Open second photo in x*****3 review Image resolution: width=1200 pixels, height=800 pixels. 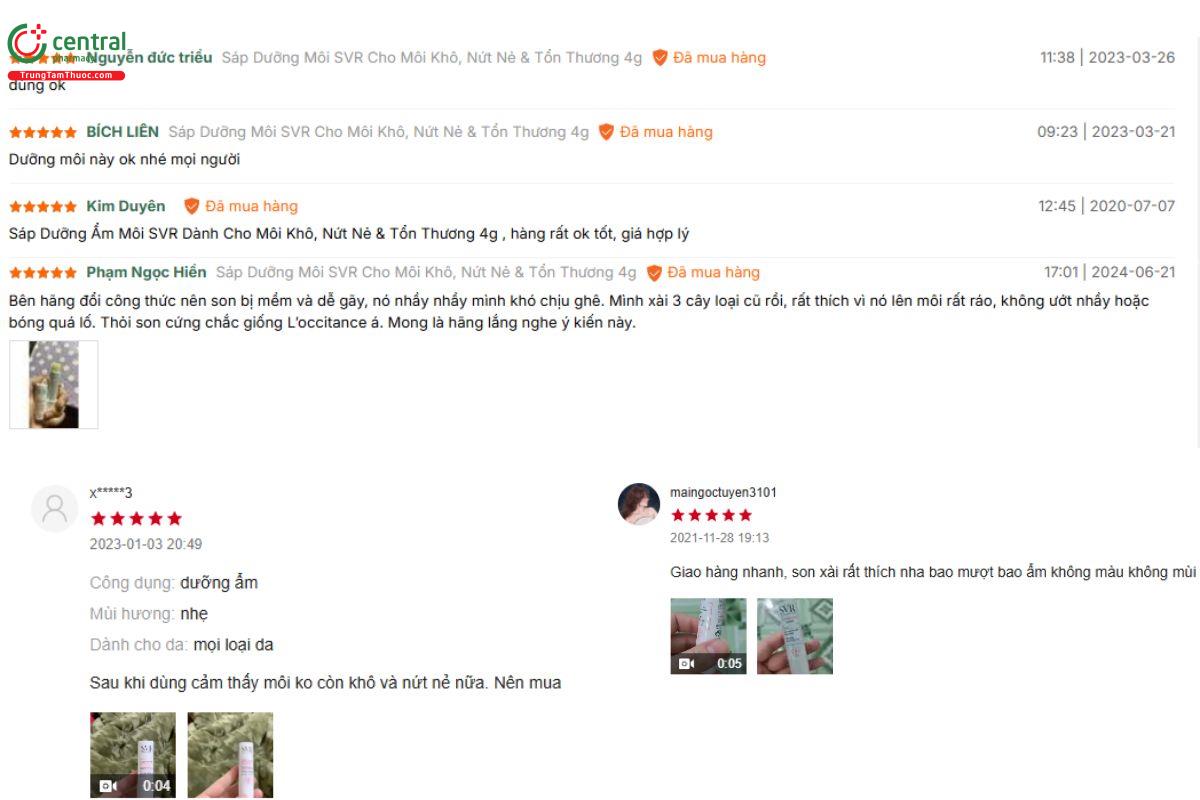(x=230, y=754)
